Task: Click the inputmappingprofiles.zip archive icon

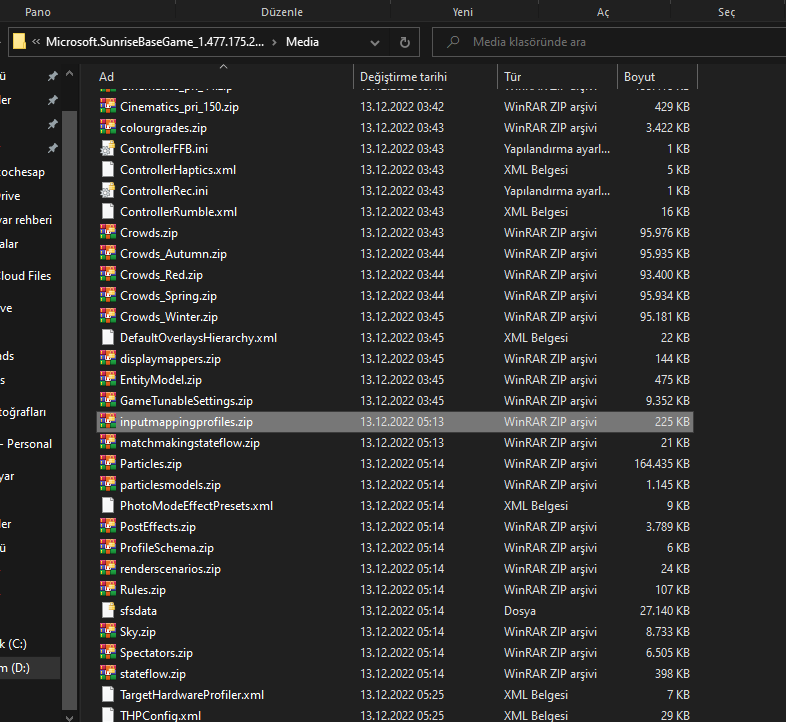Action: click(108, 422)
